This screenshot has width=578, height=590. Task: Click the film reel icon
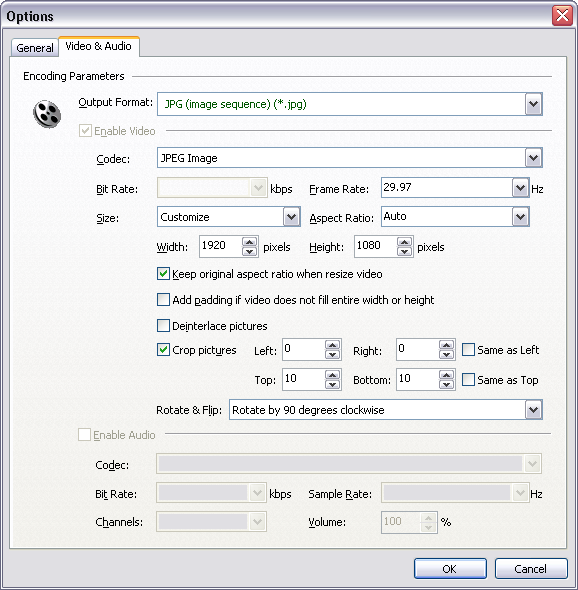[47, 114]
